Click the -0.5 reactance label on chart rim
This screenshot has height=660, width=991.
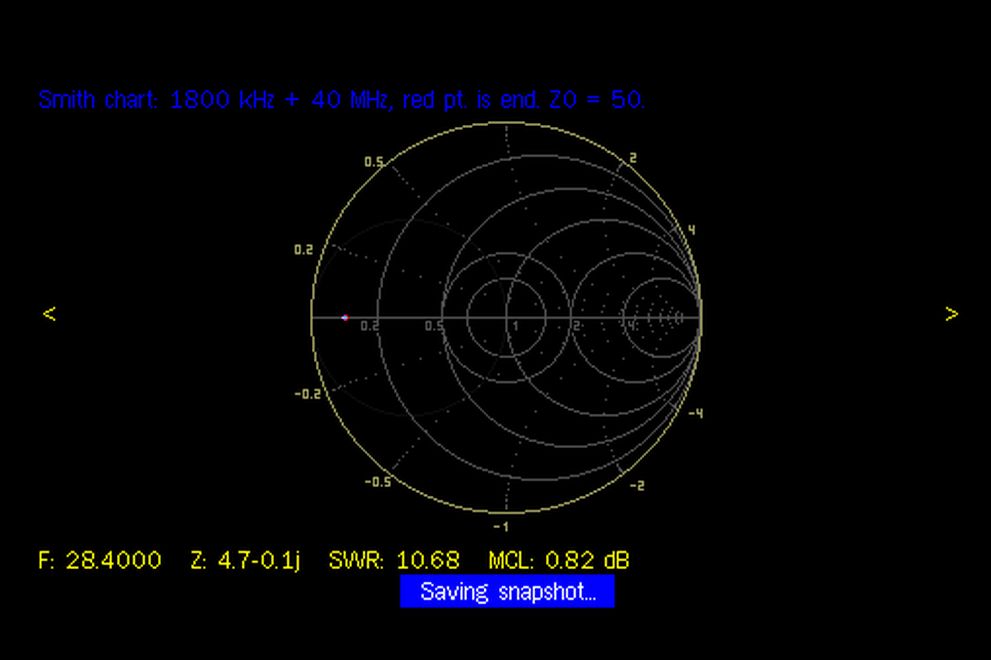point(376,482)
